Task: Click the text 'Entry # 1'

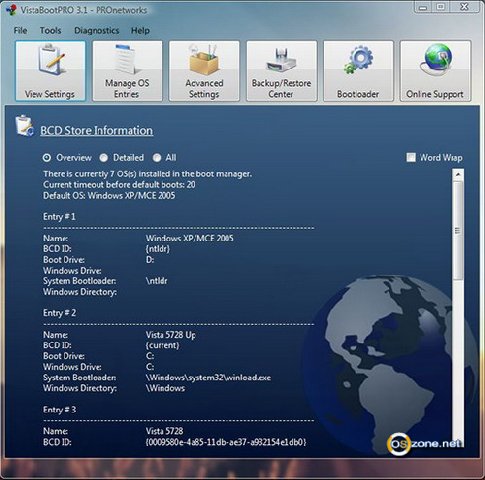Action: pyautogui.click(x=59, y=217)
